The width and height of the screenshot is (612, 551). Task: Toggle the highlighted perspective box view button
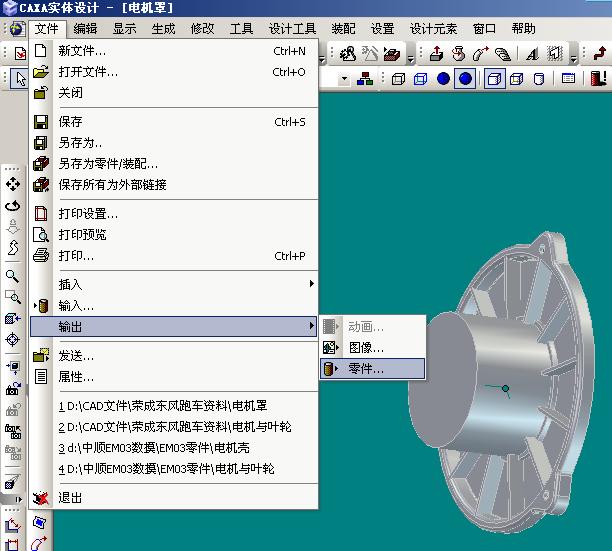(x=495, y=79)
